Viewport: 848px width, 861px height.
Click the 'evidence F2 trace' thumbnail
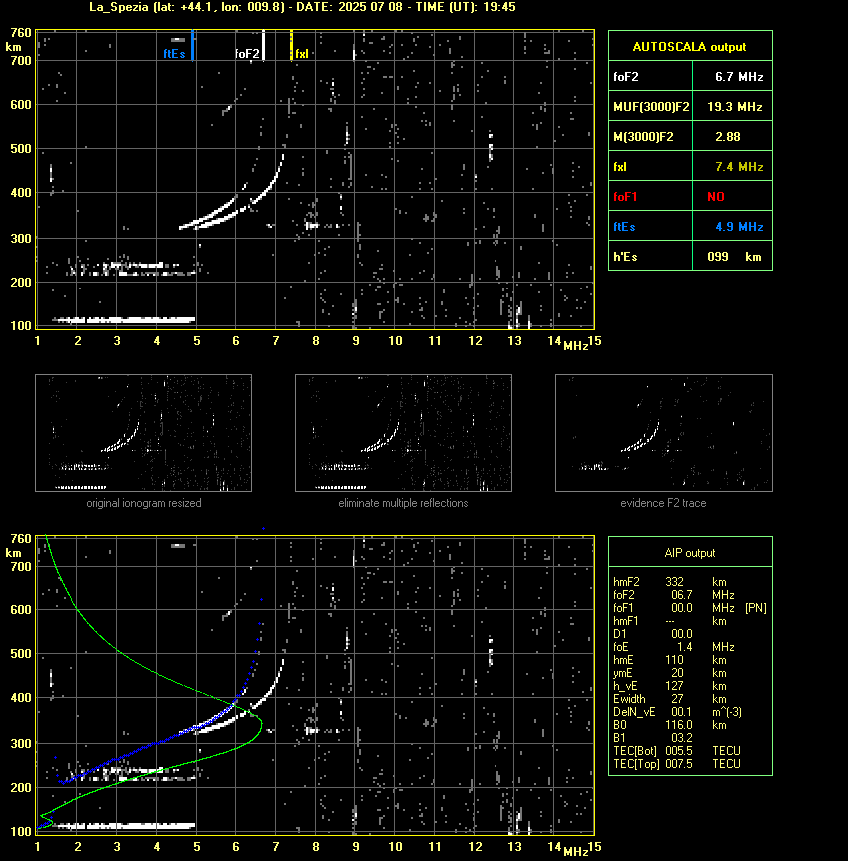point(663,433)
